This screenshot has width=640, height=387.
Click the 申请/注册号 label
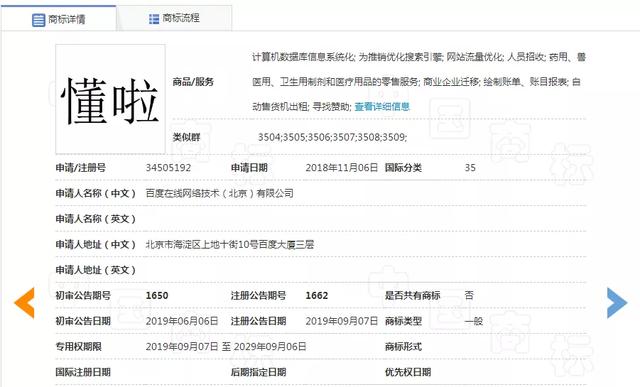(80, 168)
